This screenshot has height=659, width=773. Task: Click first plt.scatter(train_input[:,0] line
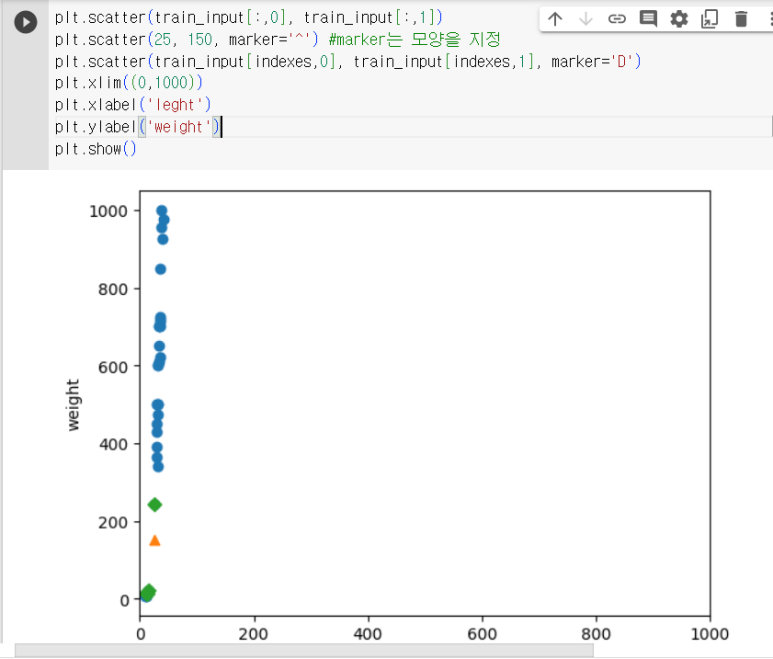point(248,18)
